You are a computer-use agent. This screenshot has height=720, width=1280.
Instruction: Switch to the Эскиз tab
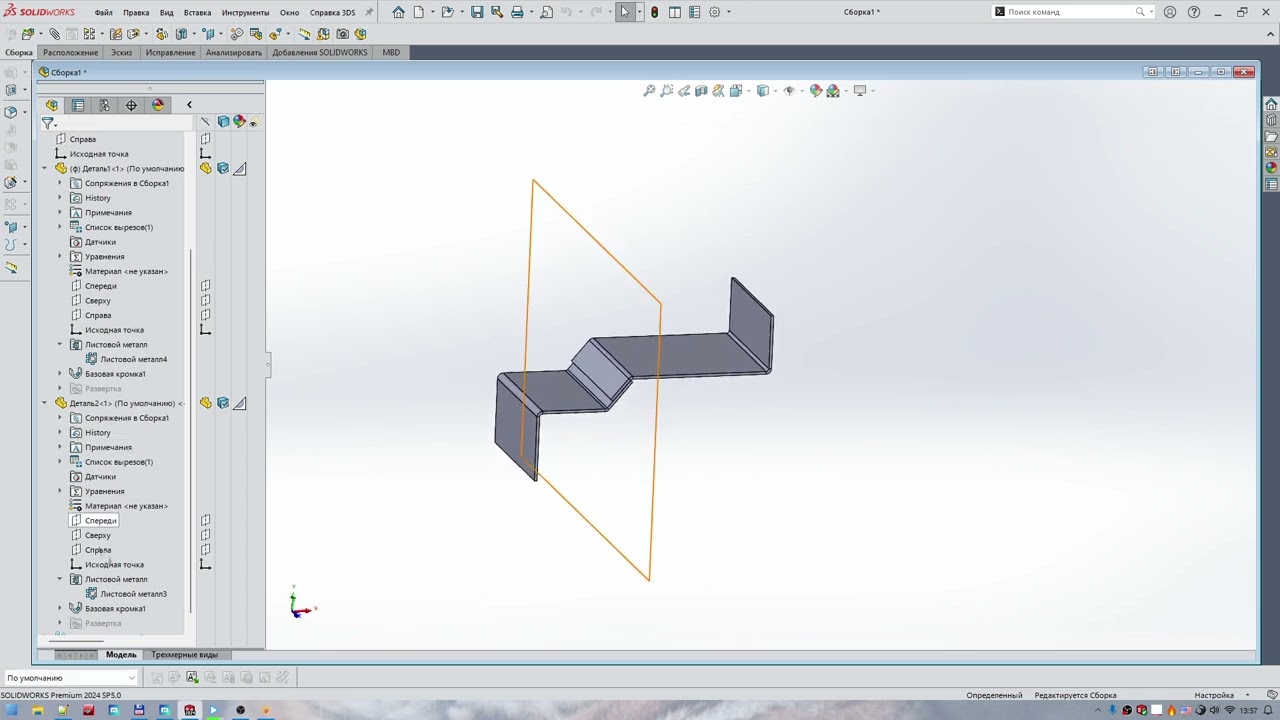click(121, 52)
